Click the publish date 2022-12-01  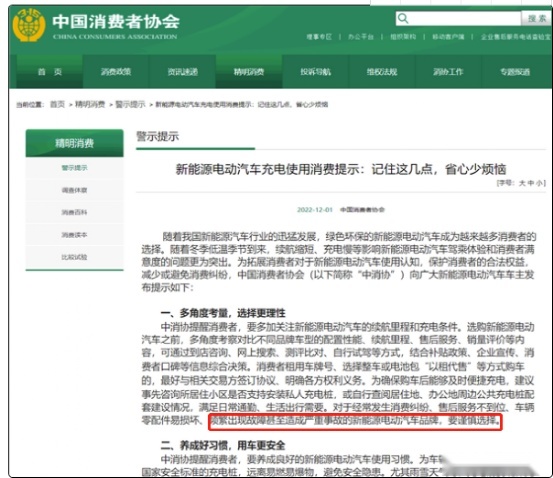315,210
